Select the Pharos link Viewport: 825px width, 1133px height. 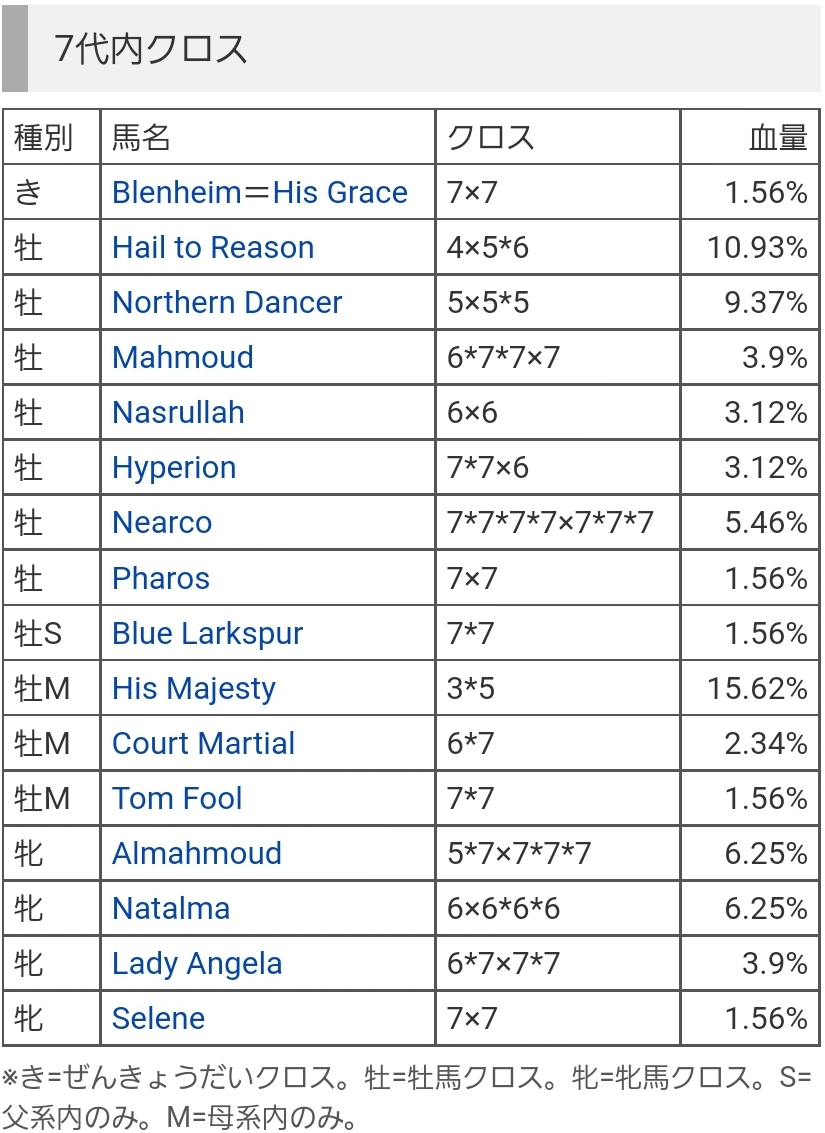(160, 578)
